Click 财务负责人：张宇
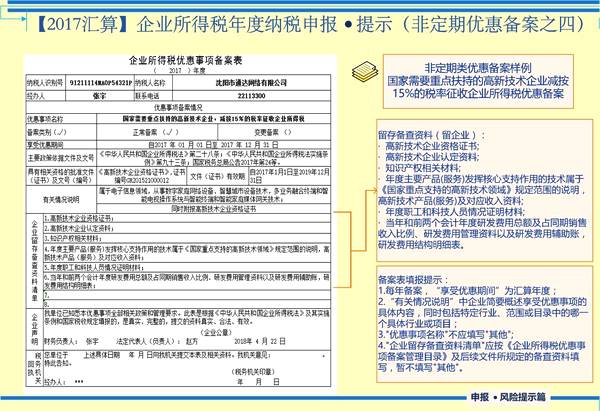The height and width of the screenshot is (411, 600). pos(72,341)
